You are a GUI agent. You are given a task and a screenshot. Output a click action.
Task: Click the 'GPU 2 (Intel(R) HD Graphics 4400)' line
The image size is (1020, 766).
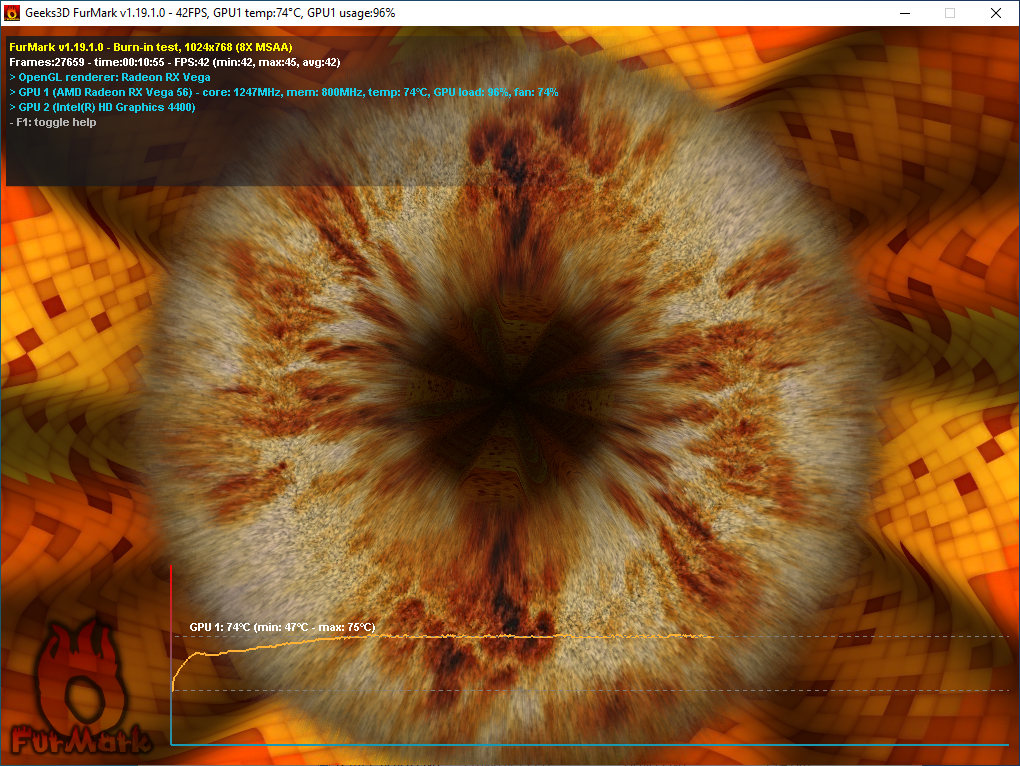pos(102,107)
